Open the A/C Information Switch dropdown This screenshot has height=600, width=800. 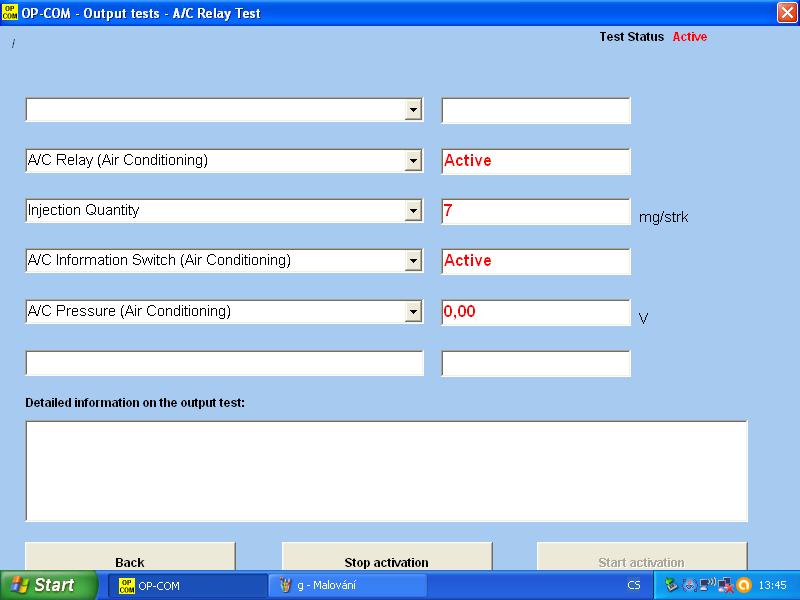click(x=413, y=261)
